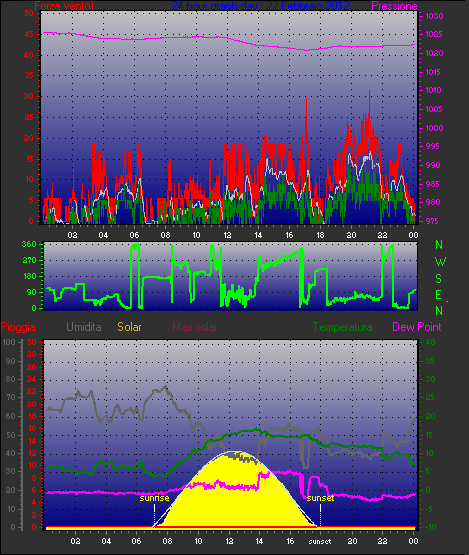Click the yellow 'sunrise' marker label
The height and width of the screenshot is (555, 469).
(x=154, y=498)
